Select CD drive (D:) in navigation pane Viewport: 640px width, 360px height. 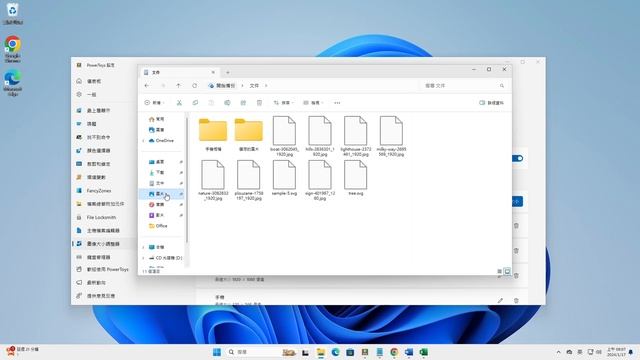165,258
